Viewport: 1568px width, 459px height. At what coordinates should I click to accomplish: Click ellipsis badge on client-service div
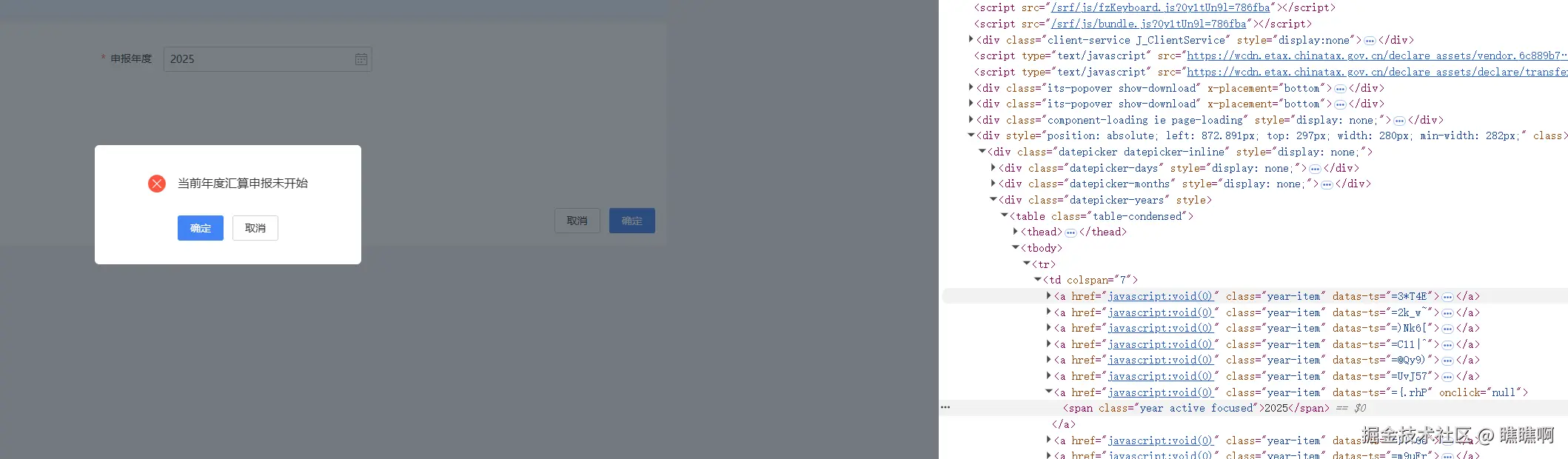[1370, 41]
